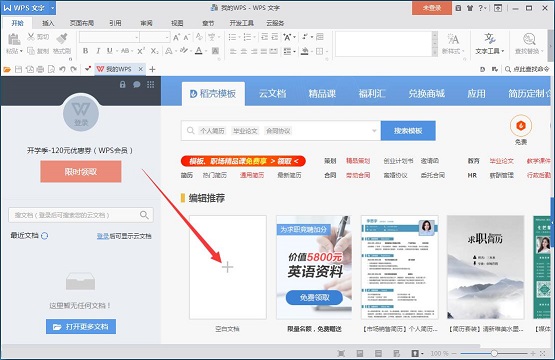Click the font color A swatch

pos(199,51)
